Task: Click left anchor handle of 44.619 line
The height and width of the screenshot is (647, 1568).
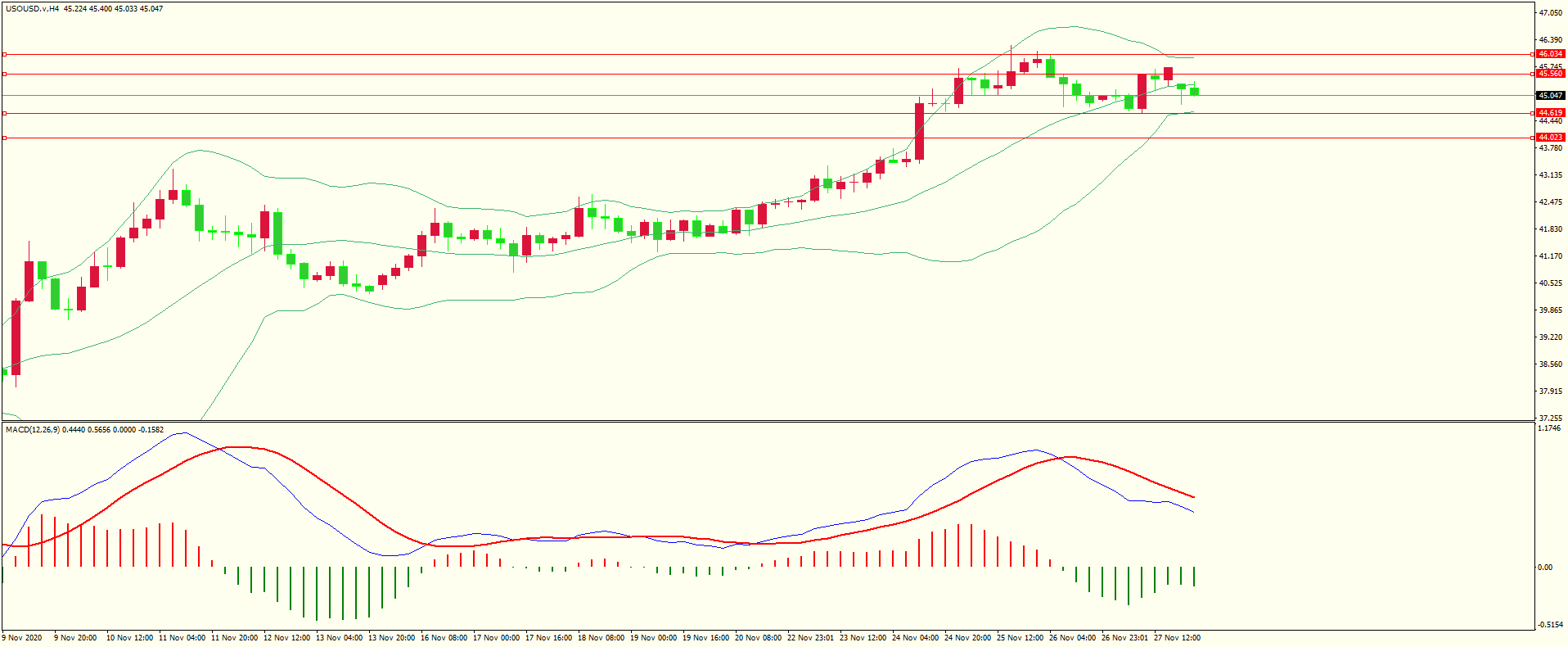Action: pyautogui.click(x=4, y=114)
